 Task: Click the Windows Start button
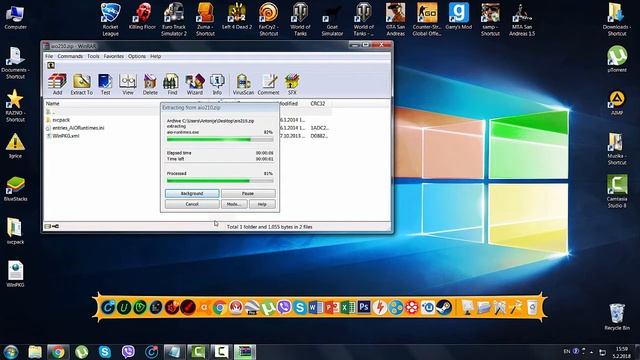coord(11,352)
